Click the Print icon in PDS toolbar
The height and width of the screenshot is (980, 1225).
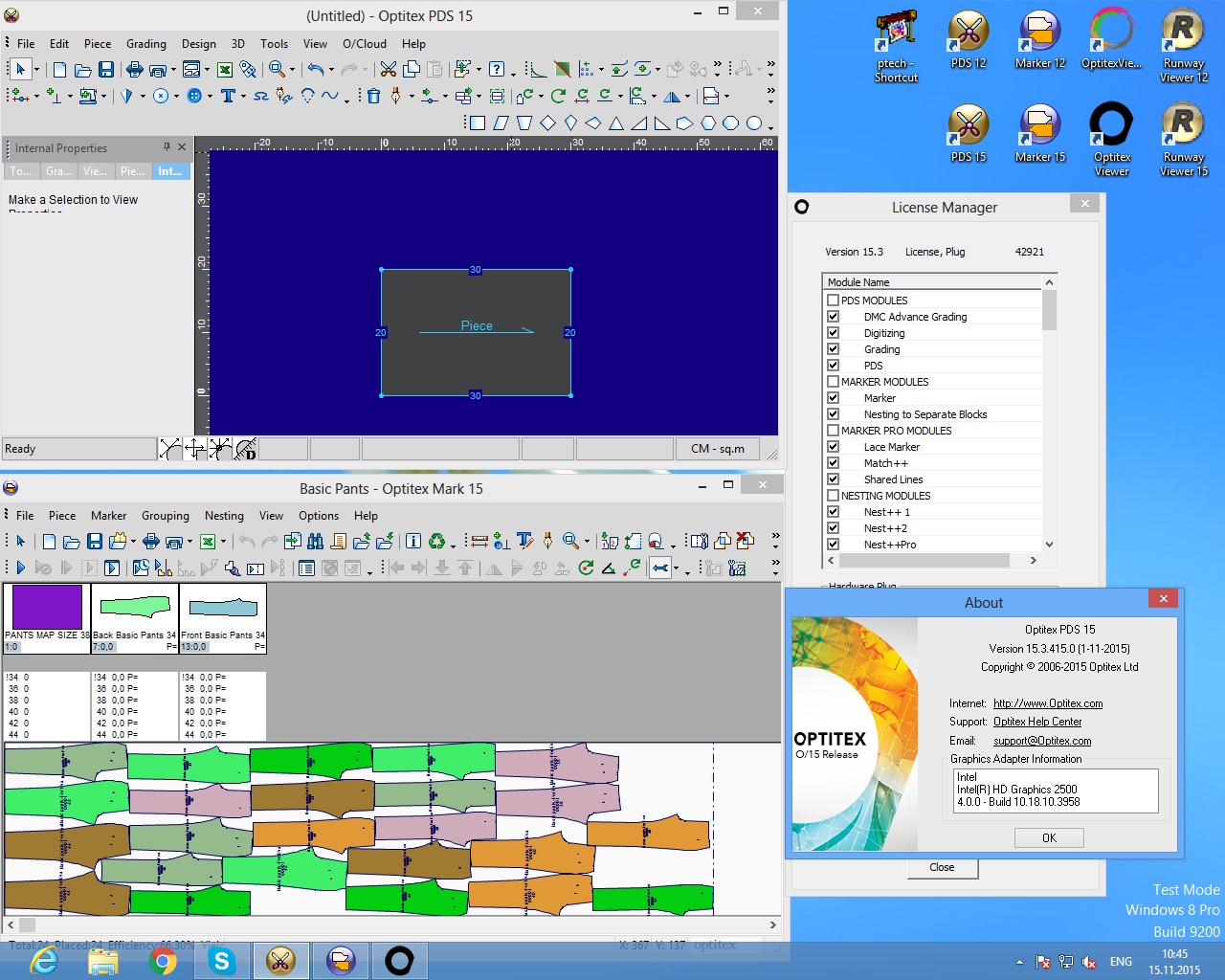135,70
